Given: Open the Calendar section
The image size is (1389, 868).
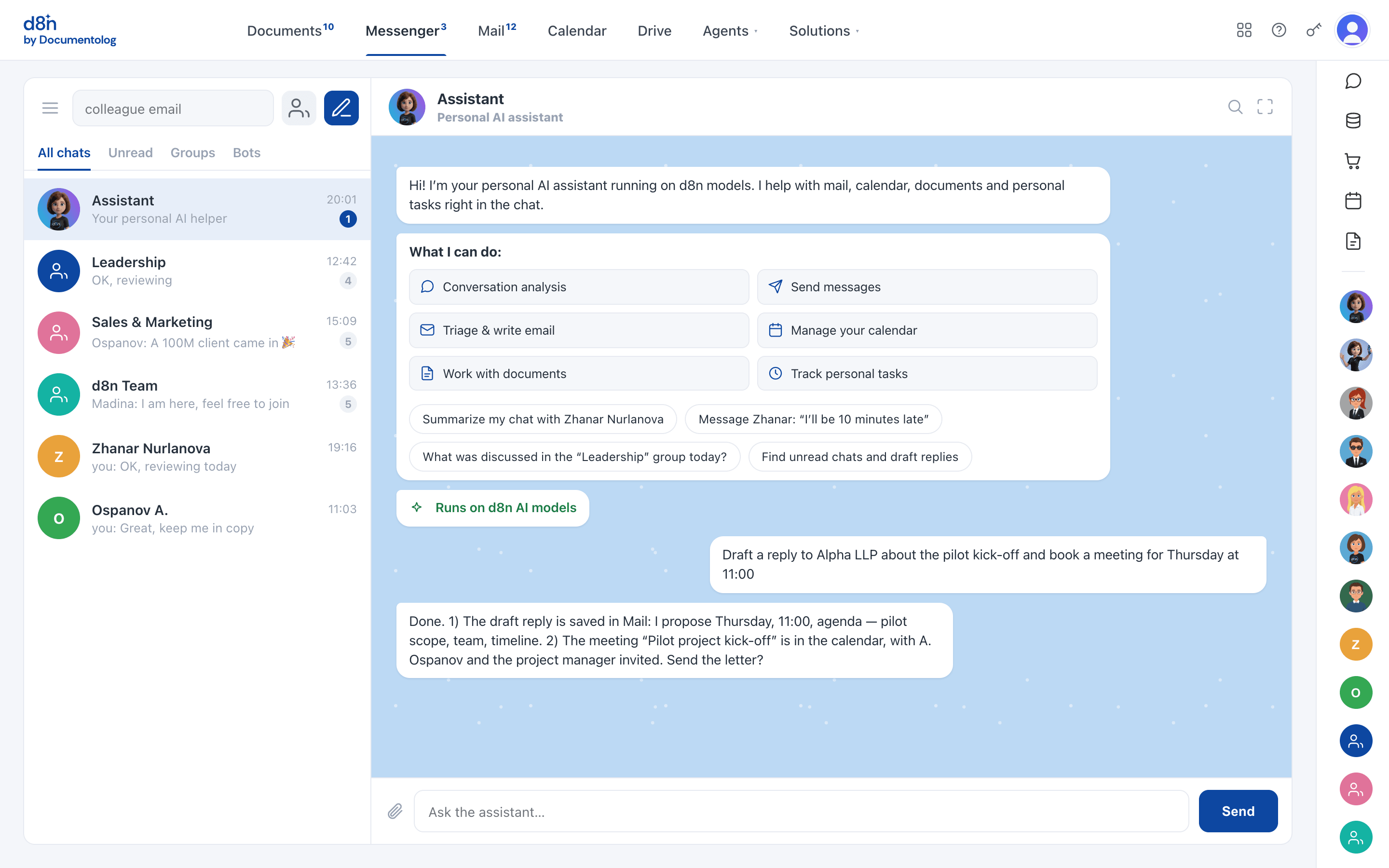Looking at the screenshot, I should point(577,31).
